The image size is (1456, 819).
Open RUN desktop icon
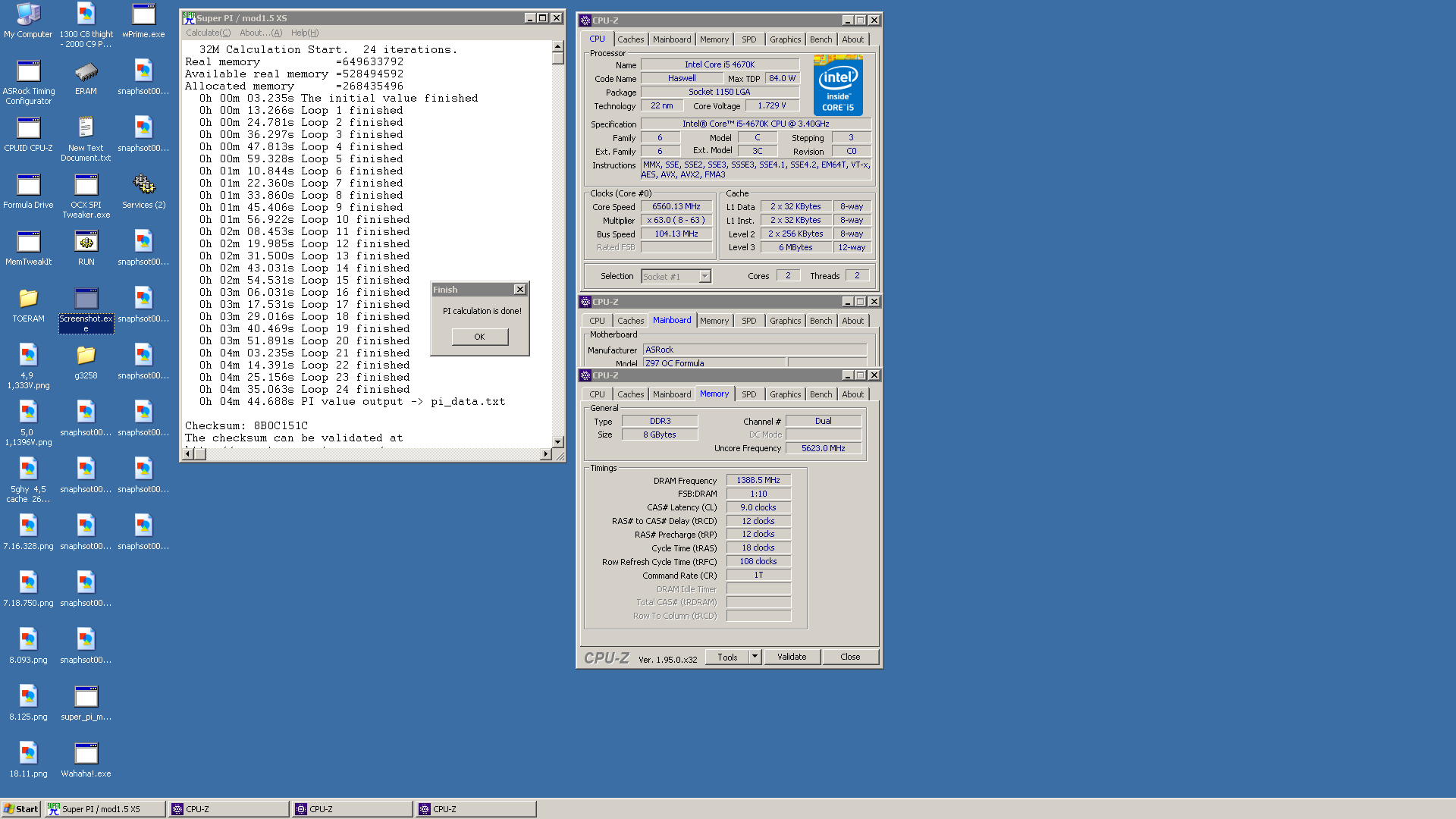point(86,248)
